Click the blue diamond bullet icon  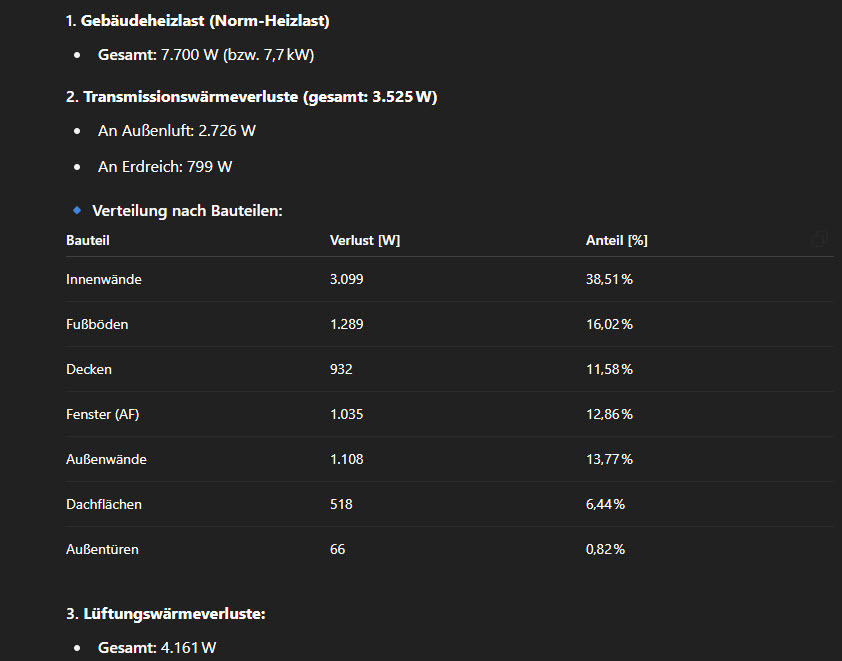(77, 211)
